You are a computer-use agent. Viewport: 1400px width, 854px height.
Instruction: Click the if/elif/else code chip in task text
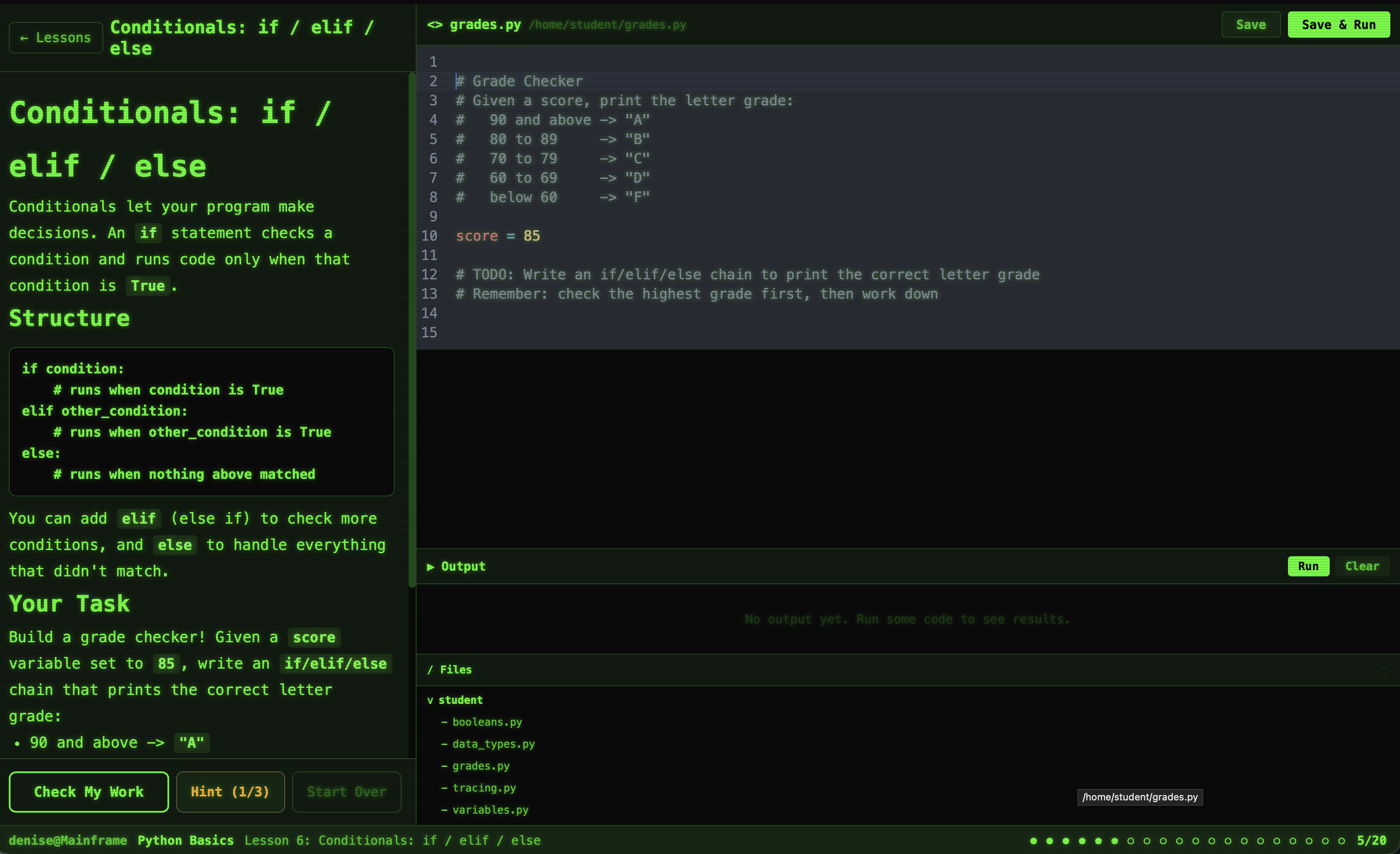[335, 663]
